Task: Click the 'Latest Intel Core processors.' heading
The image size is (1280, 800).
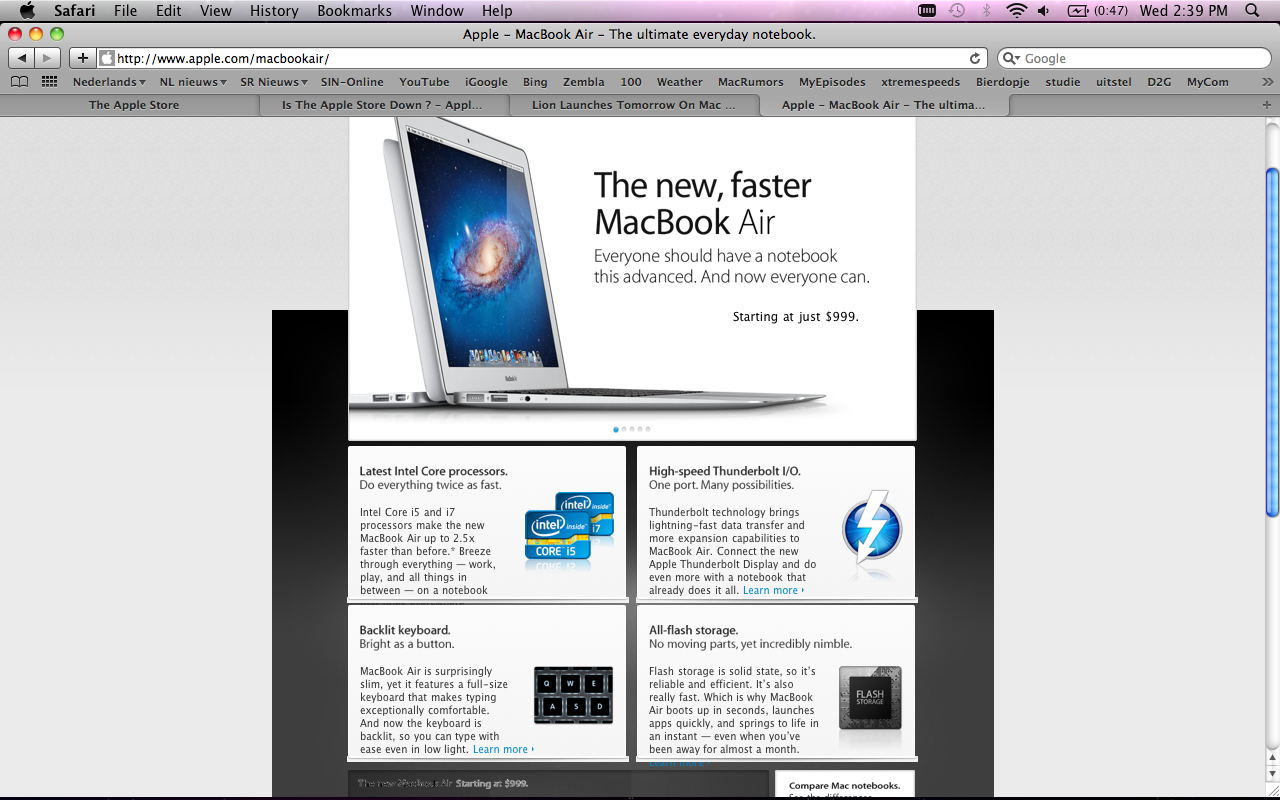Action: [x=434, y=471]
